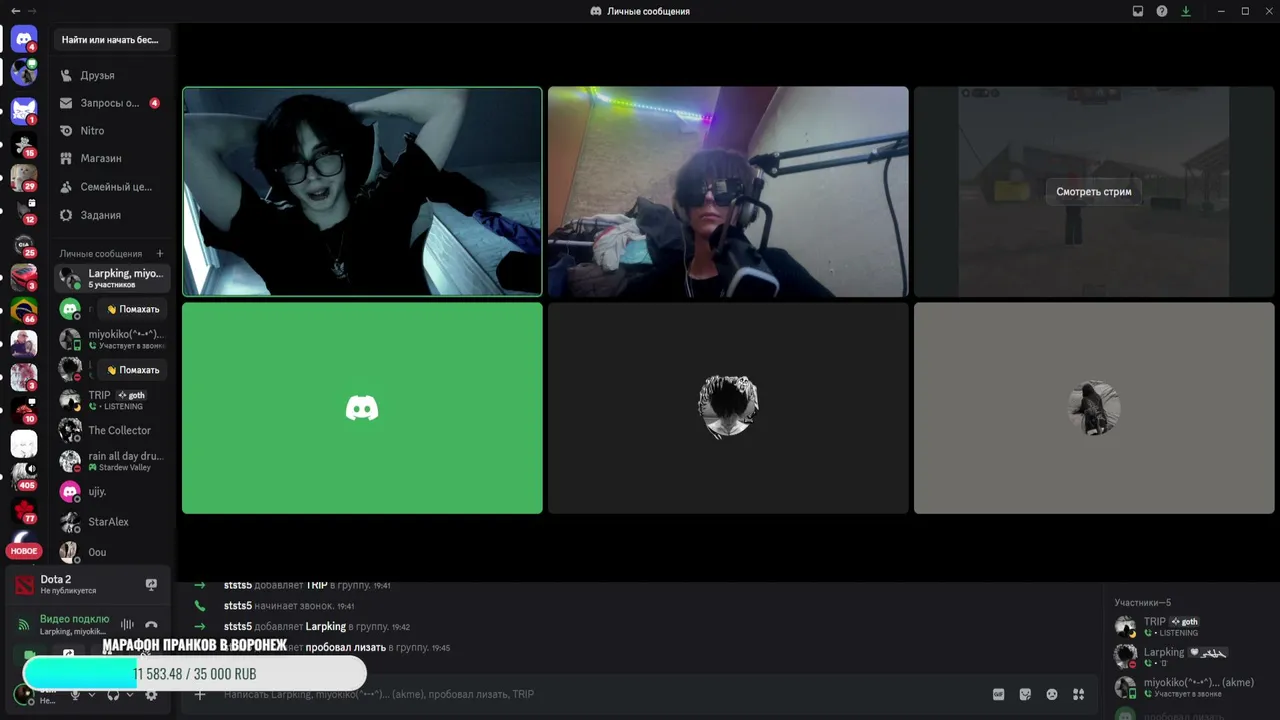This screenshot has width=1280, height=720.
Task: Toggle noise suppression waveform icon
Action: 127,625
